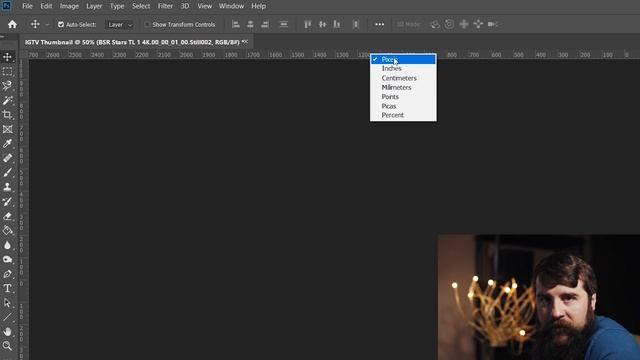Open the Image menu
This screenshot has height=360, width=640.
[x=69, y=6]
